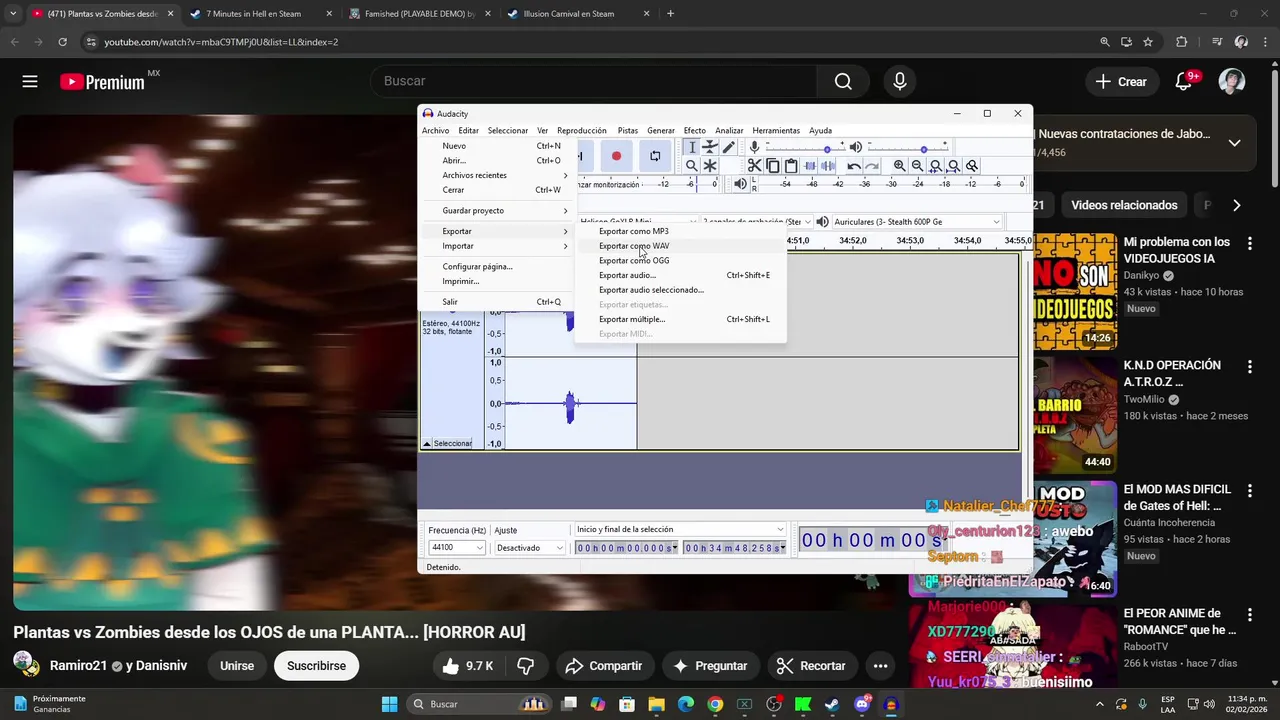Select the Draw pencil tool
The height and width of the screenshot is (720, 1280).
pos(729,147)
